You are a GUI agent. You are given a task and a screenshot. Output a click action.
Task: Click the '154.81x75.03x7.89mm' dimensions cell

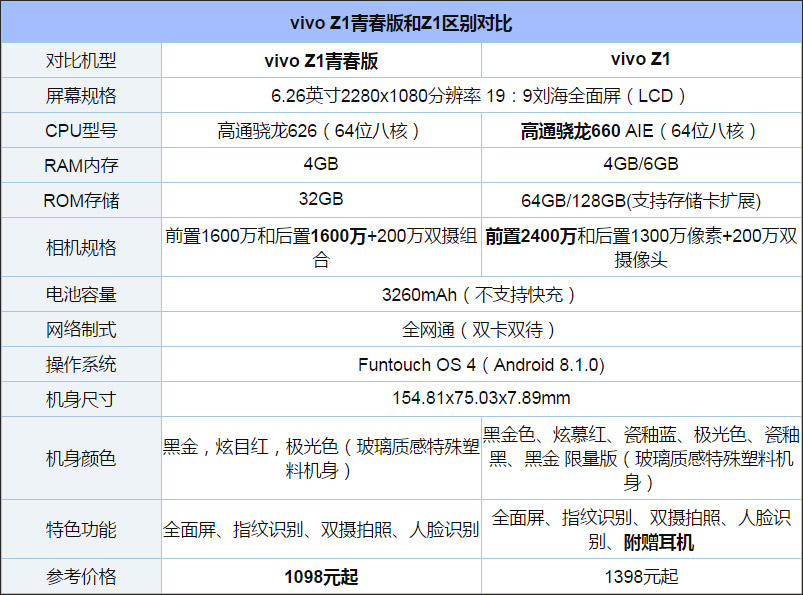coord(481,398)
